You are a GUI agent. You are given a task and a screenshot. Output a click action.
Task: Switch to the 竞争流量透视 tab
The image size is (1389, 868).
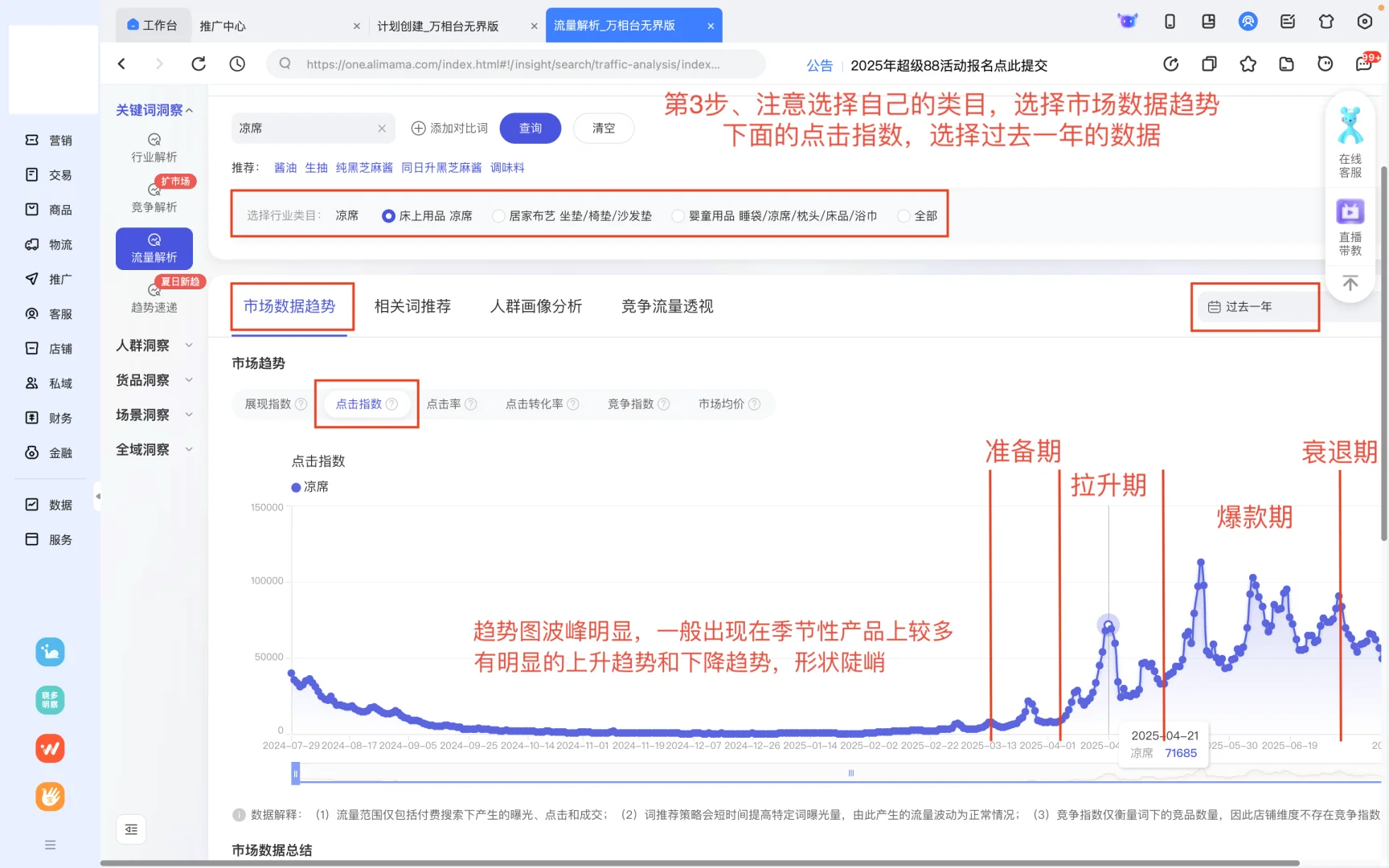[666, 306]
